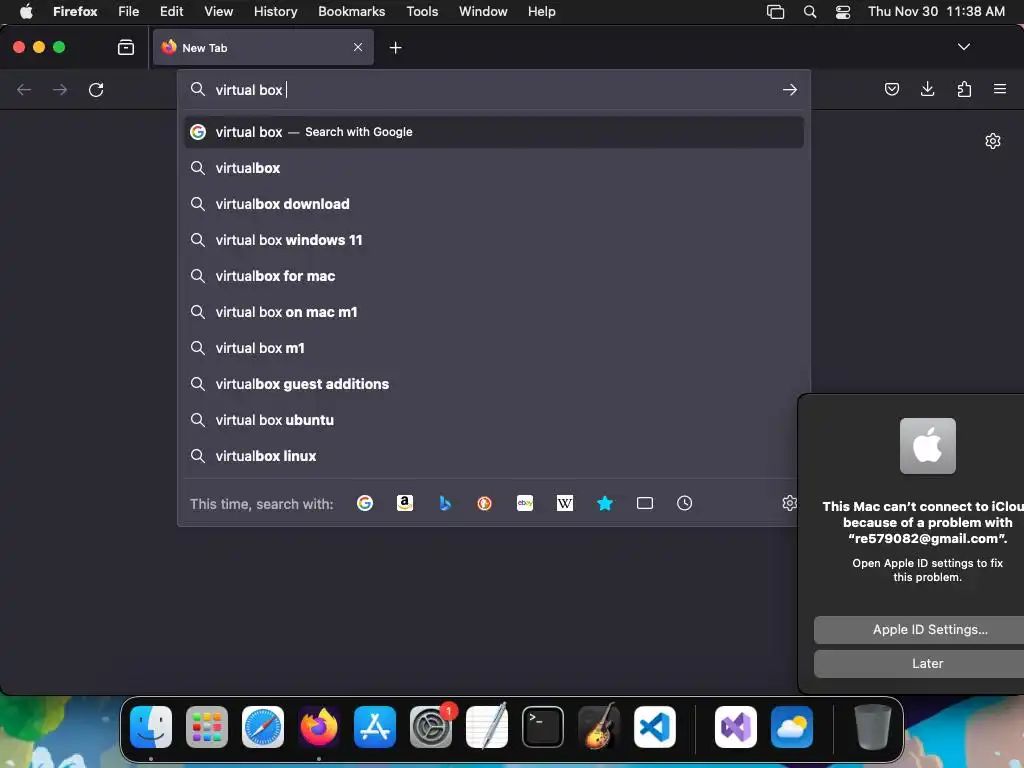
Task: Click into the address bar text field
Action: point(493,89)
